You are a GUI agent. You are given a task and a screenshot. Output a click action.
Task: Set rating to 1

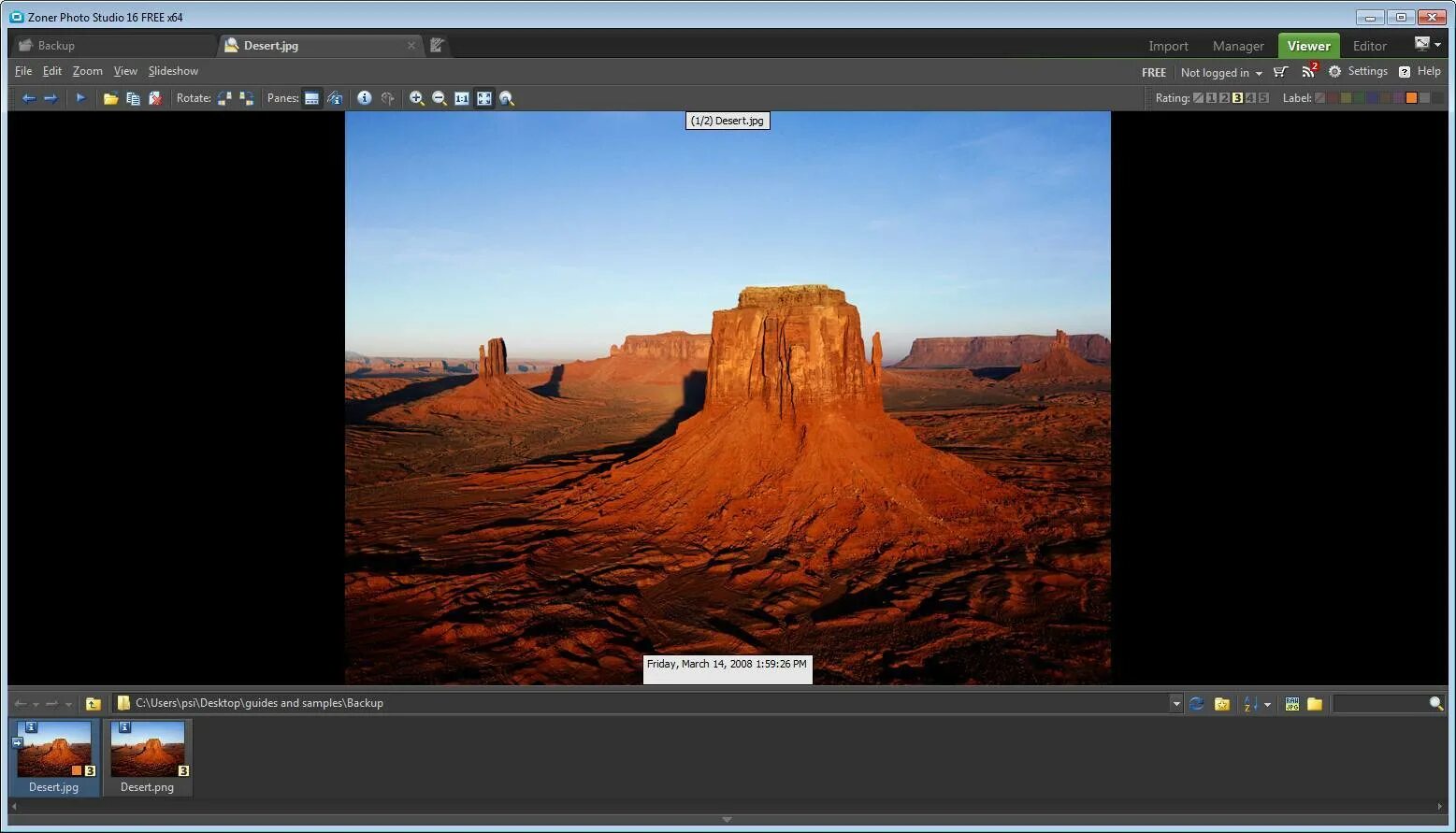[1211, 98]
